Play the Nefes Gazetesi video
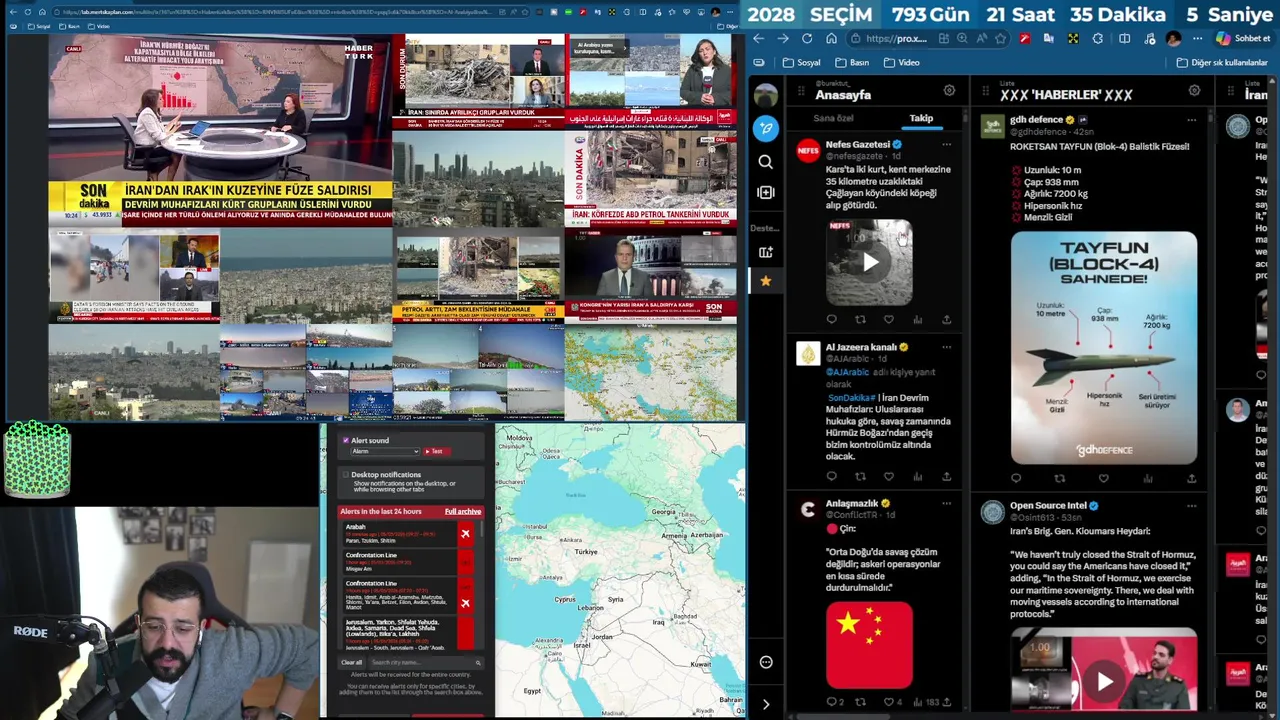Image resolution: width=1280 pixels, height=720 pixels. [869, 263]
